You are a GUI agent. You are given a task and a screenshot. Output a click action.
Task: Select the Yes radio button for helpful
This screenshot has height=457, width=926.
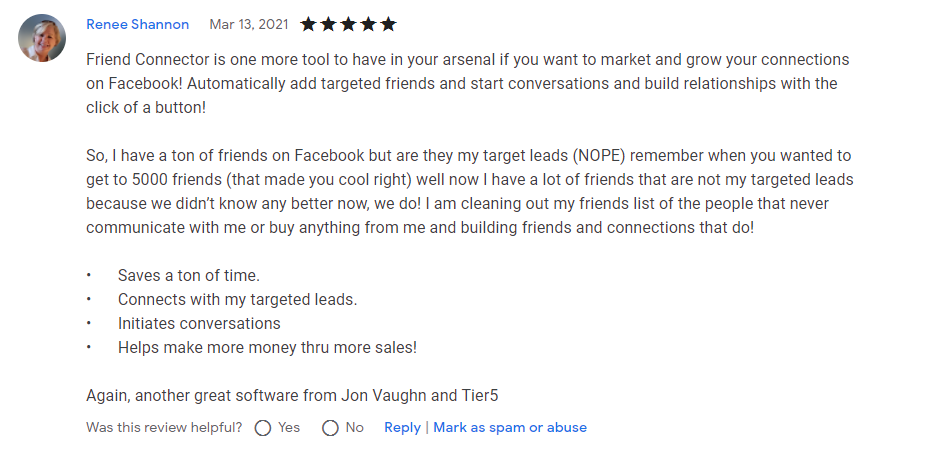263,428
